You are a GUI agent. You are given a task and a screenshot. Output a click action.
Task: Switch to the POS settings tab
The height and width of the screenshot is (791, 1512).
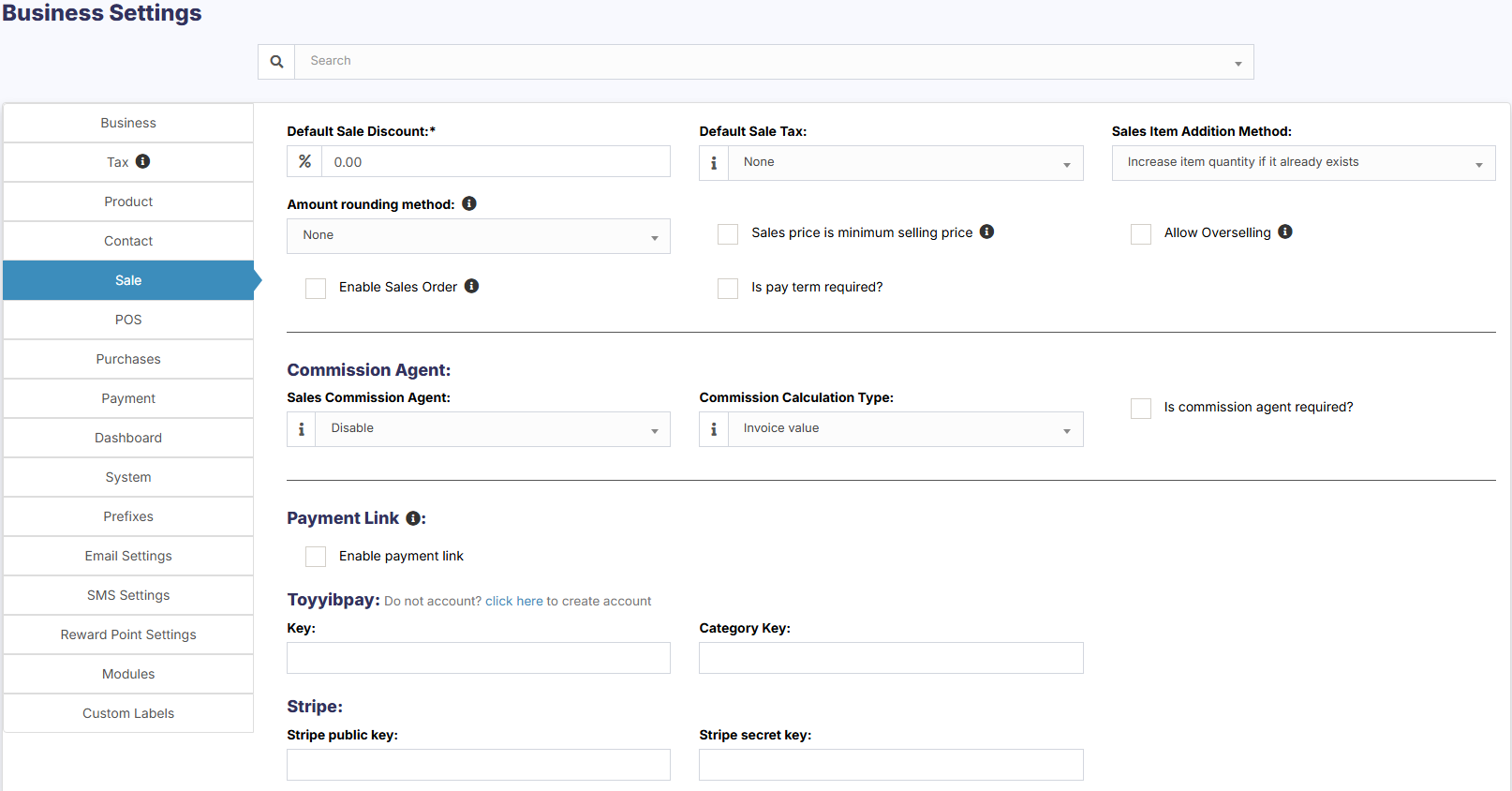pos(128,320)
